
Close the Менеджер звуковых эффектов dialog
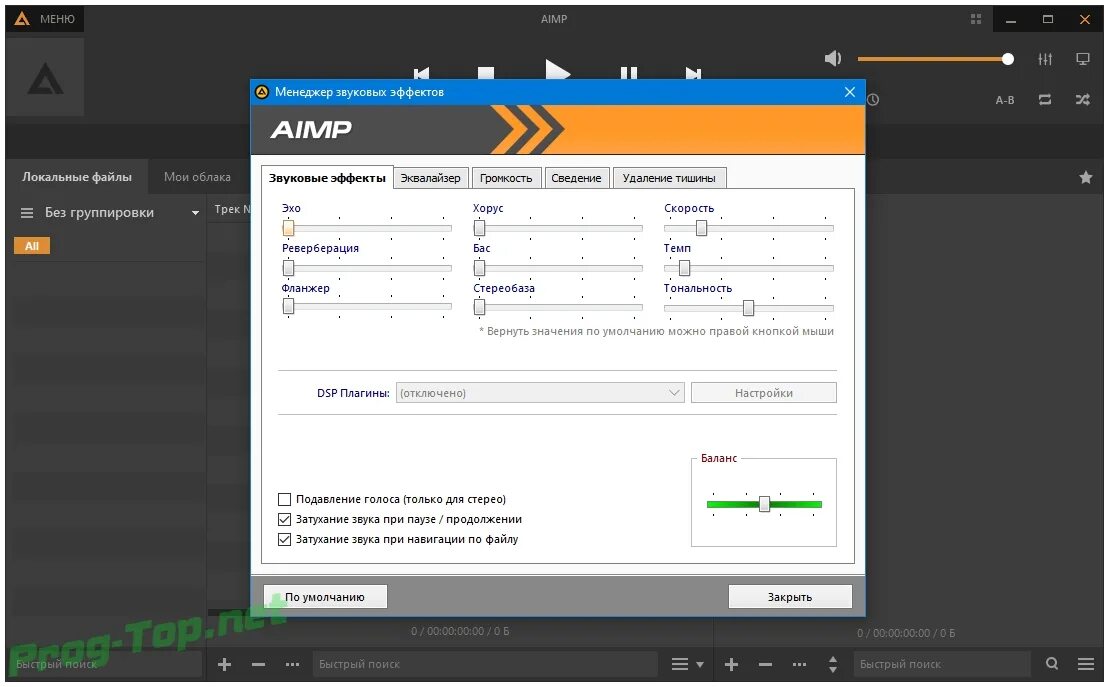[x=850, y=92]
